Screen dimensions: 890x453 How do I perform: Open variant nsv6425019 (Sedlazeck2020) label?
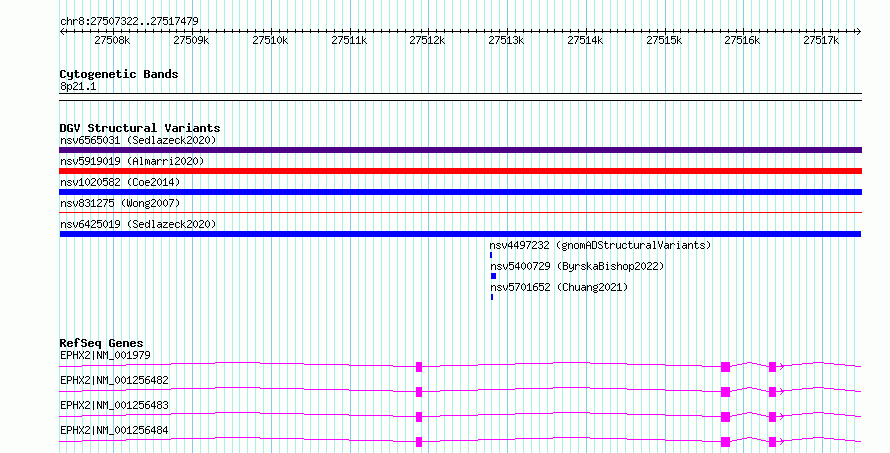tap(138, 224)
